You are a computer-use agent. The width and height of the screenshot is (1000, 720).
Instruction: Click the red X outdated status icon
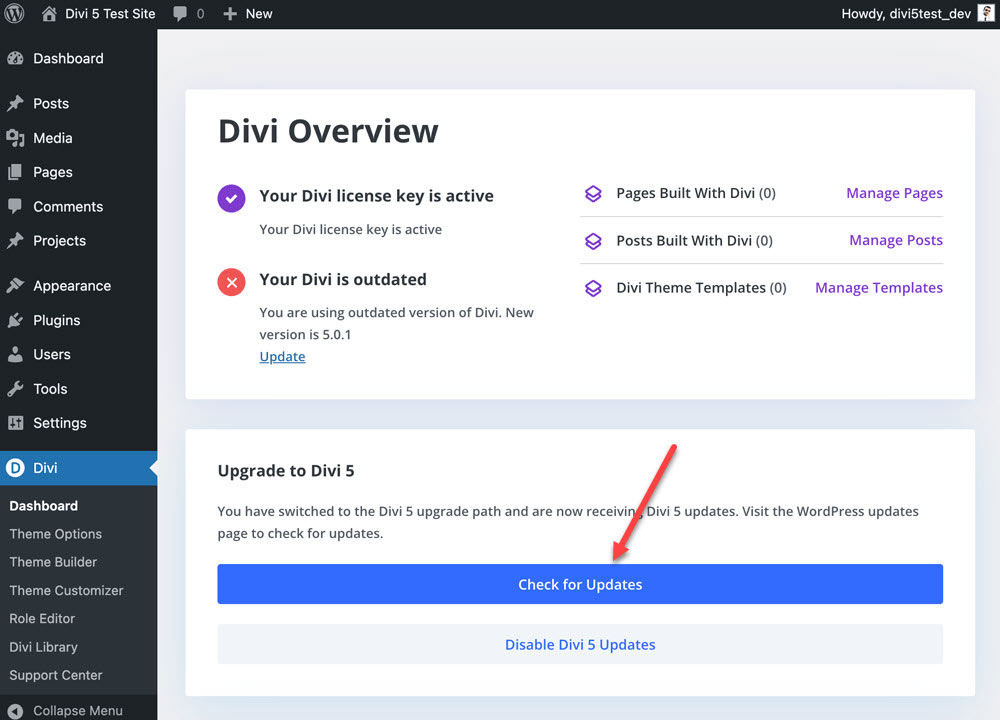[x=232, y=282]
